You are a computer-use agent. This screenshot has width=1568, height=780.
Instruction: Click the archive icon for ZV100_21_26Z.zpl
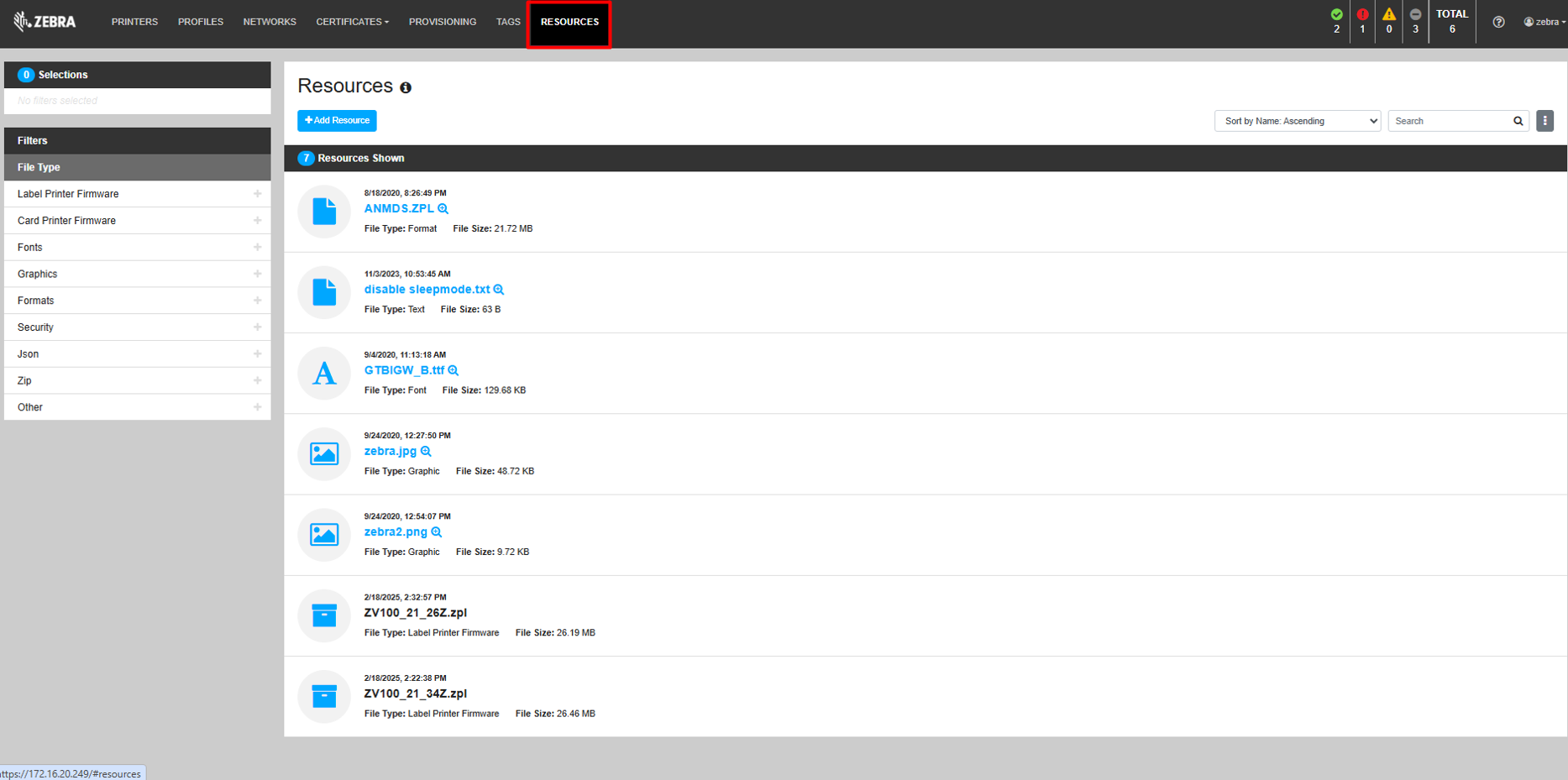click(x=324, y=615)
